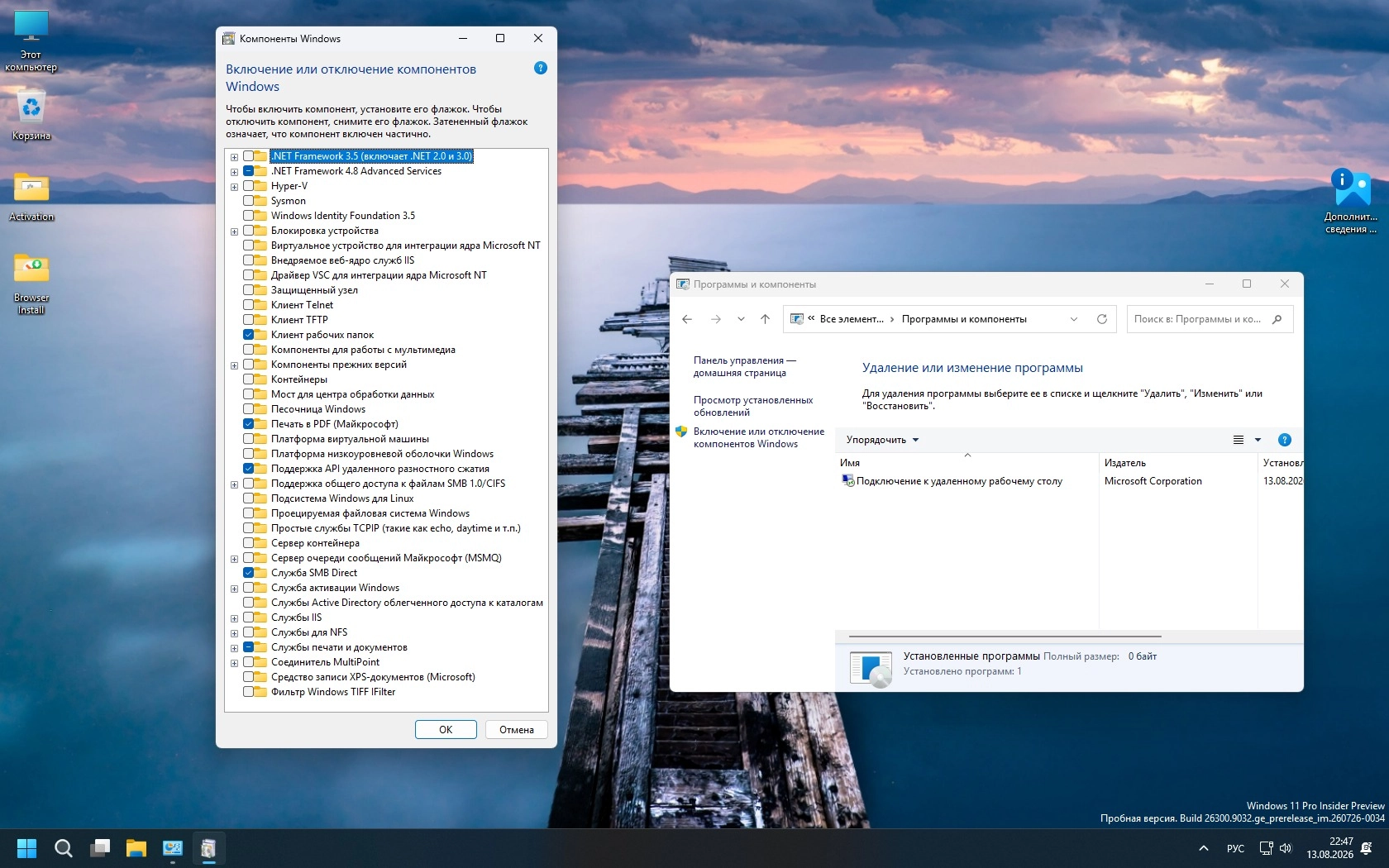Viewport: 1389px width, 868px height.
Task: Switch to Windows Features taskbar icon
Action: coord(209,848)
